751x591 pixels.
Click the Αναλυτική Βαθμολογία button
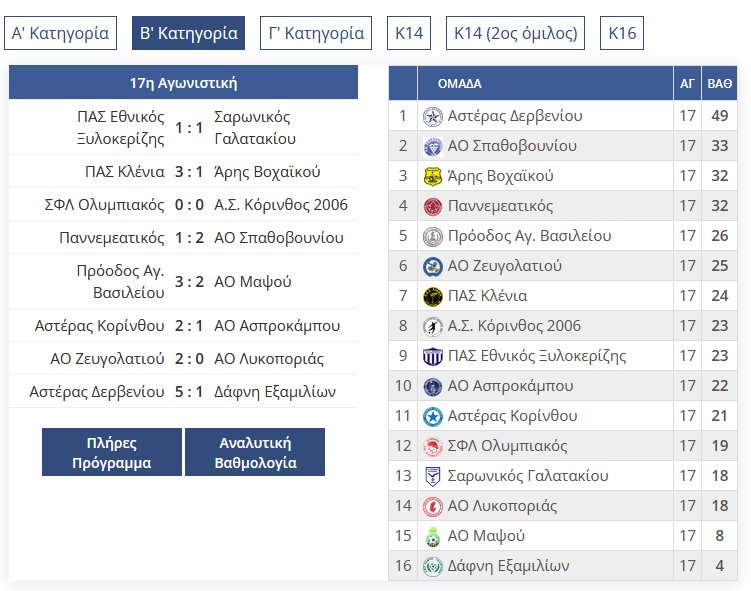point(255,453)
